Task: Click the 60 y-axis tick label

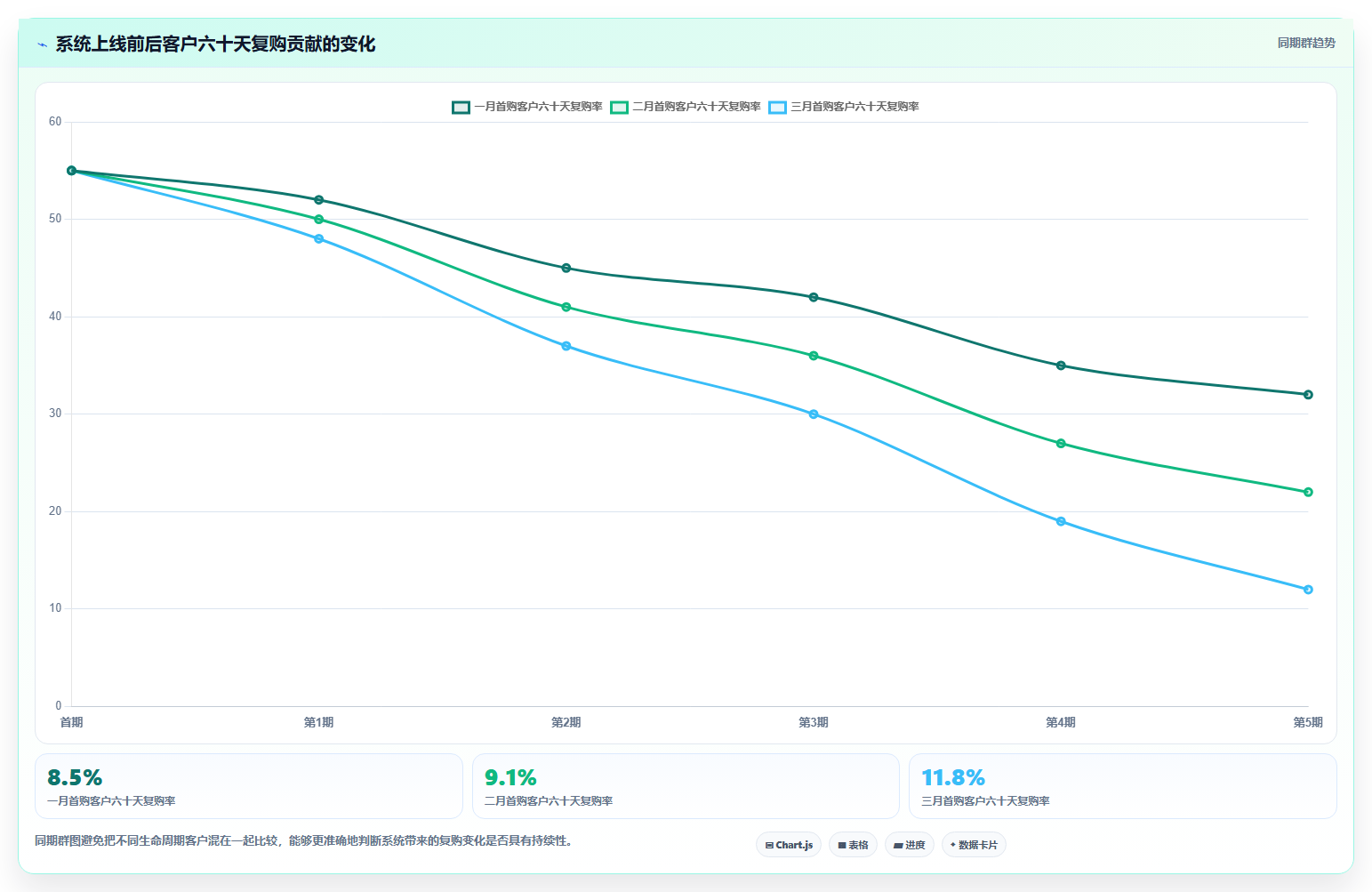Action: coord(55,122)
